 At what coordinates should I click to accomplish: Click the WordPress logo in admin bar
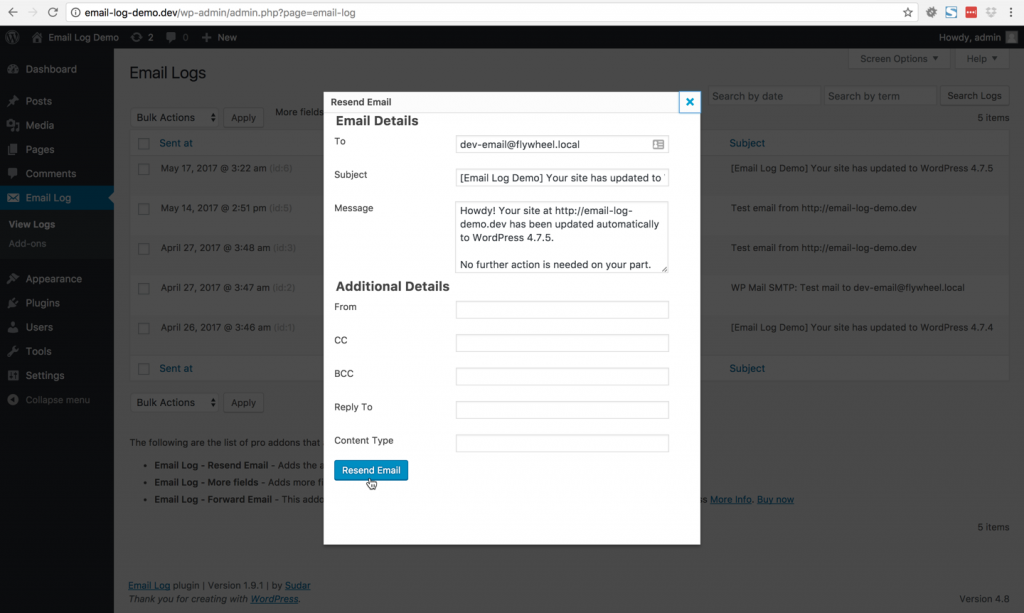[12, 37]
